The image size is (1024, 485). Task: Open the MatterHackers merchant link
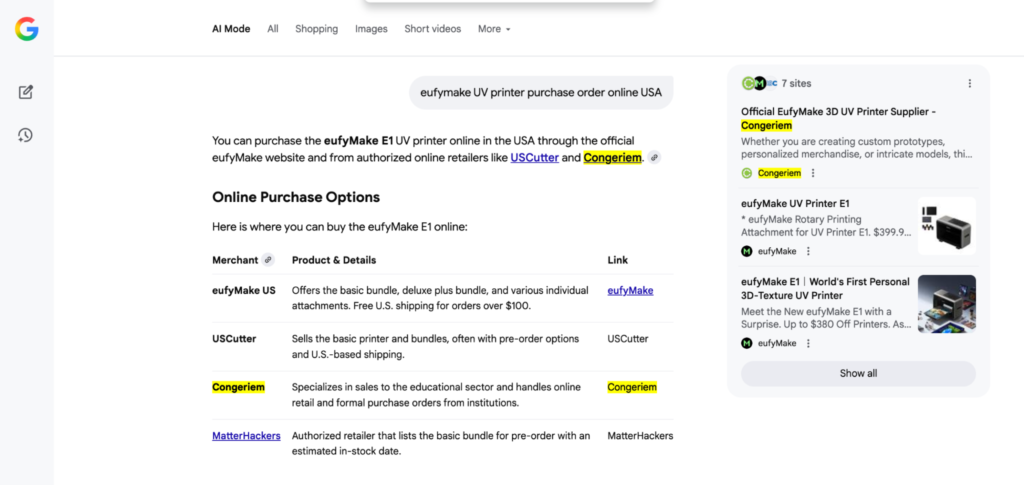click(x=246, y=435)
